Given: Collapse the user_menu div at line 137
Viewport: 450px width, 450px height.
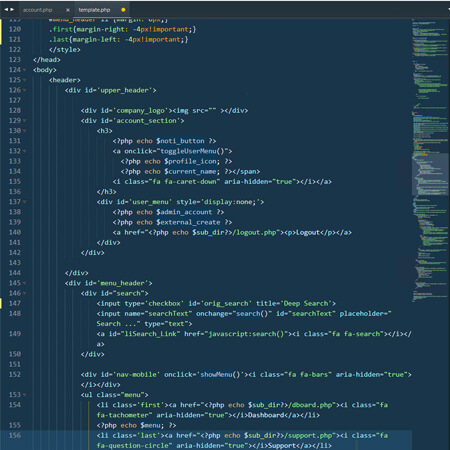Looking at the screenshot, I should [x=24, y=202].
